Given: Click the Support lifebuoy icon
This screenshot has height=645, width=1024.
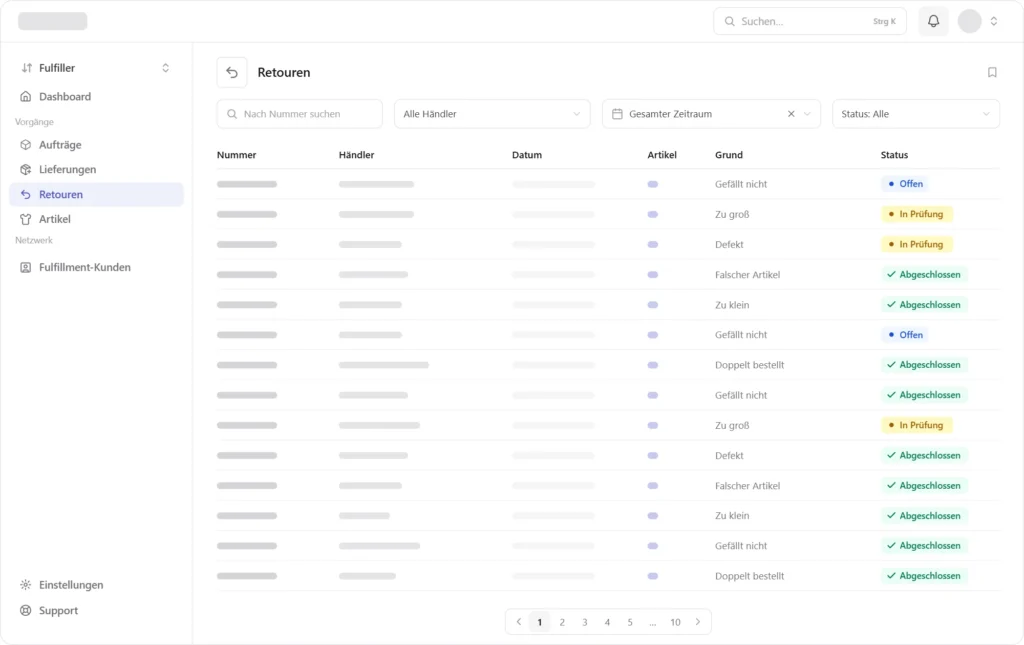Looking at the screenshot, I should click(x=25, y=610).
